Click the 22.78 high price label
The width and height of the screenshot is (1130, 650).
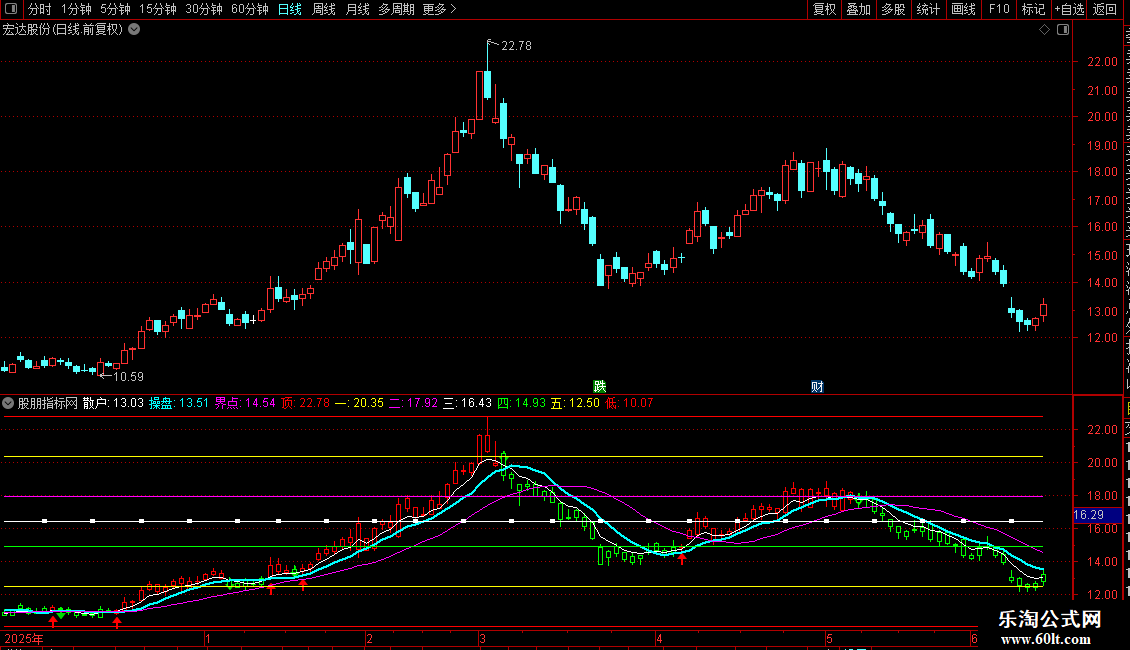coord(516,45)
